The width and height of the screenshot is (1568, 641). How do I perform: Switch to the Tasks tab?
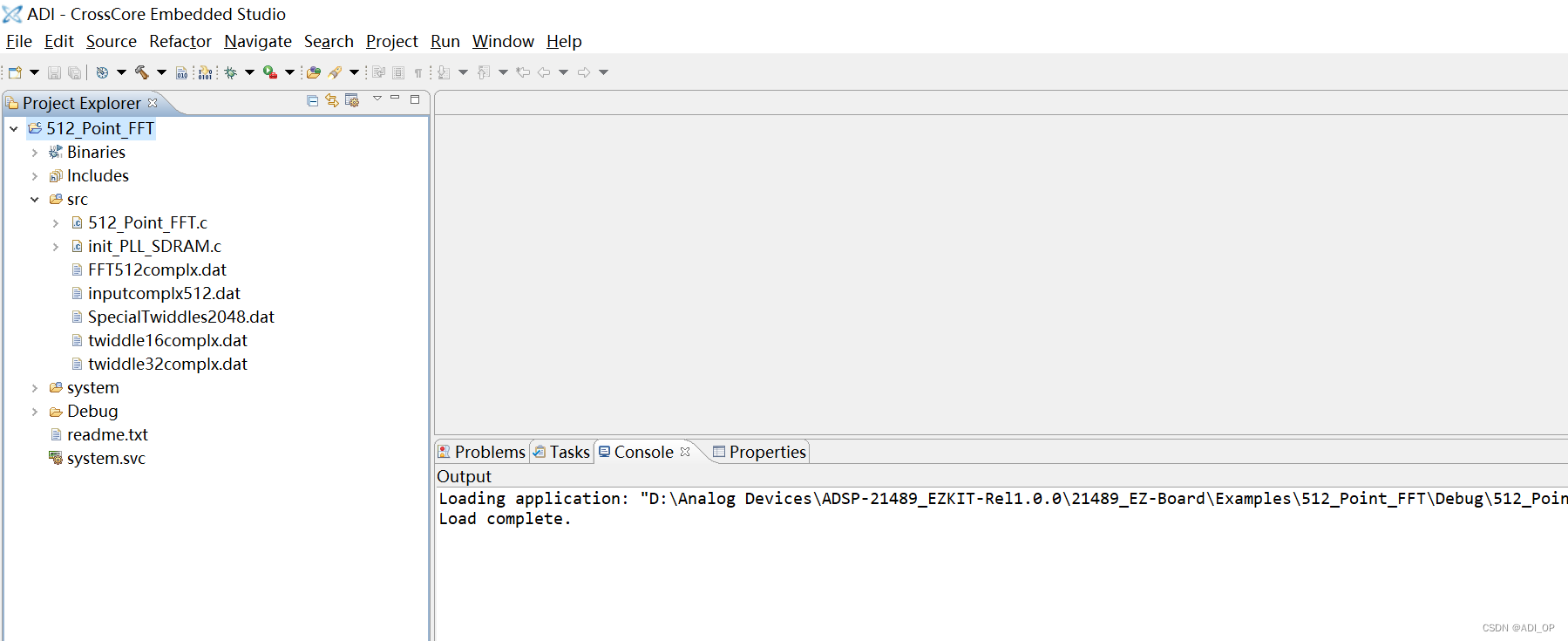[561, 452]
